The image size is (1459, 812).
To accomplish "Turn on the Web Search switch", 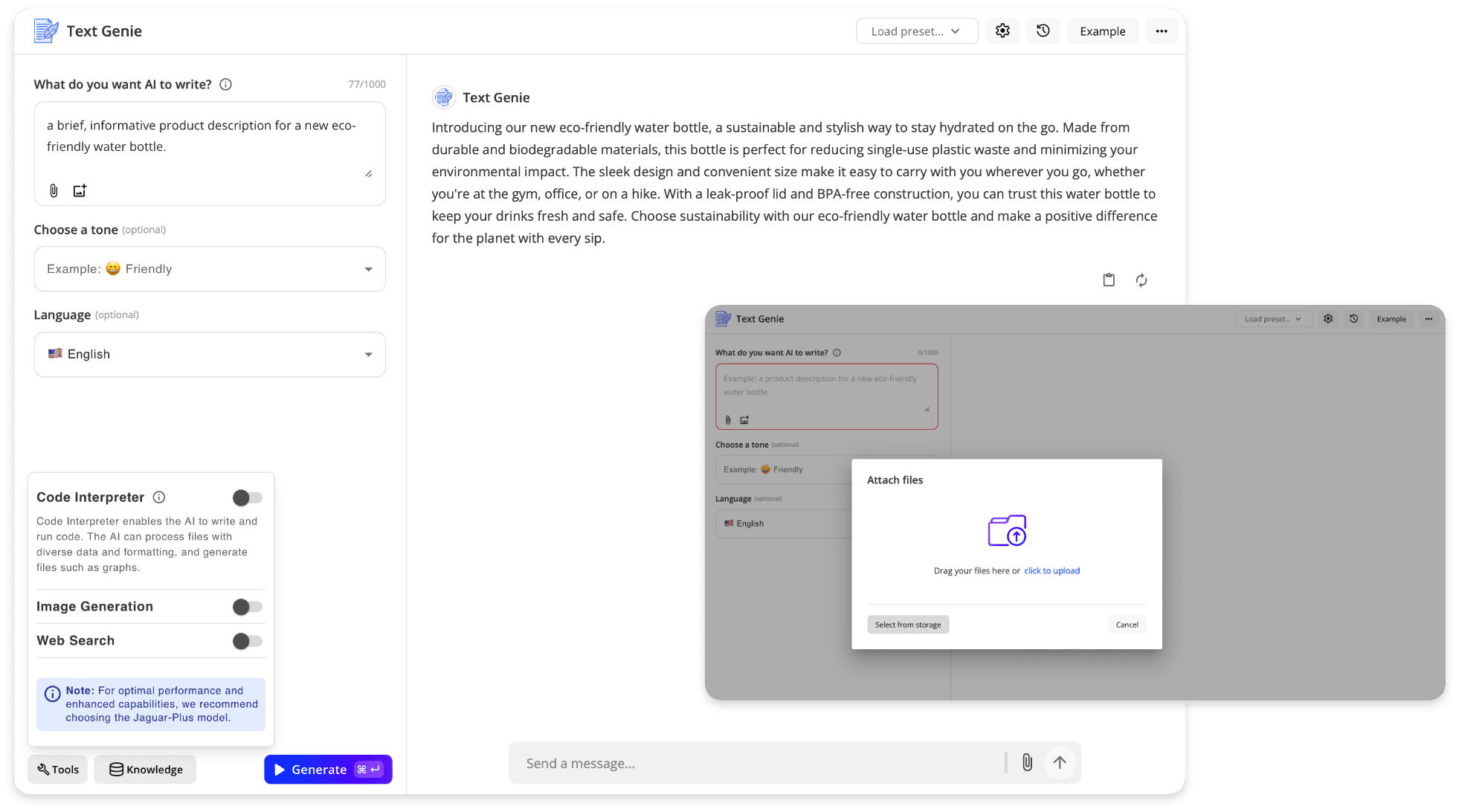I will pyautogui.click(x=248, y=641).
